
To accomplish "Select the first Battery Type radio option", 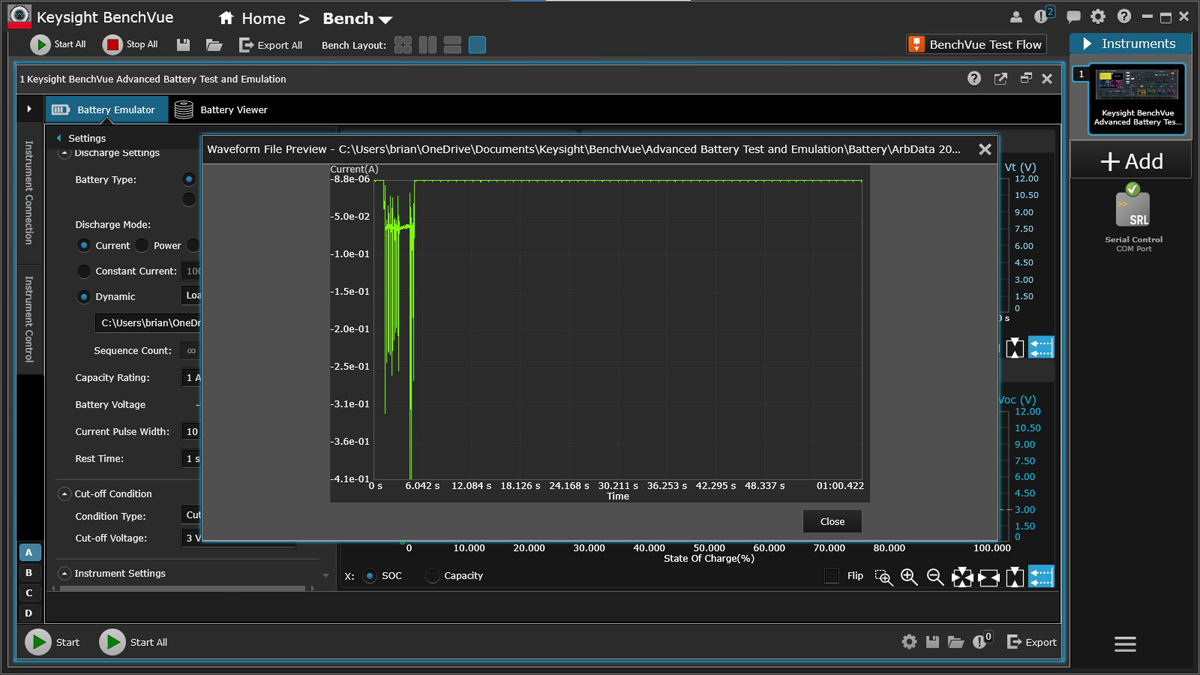I will tap(189, 179).
